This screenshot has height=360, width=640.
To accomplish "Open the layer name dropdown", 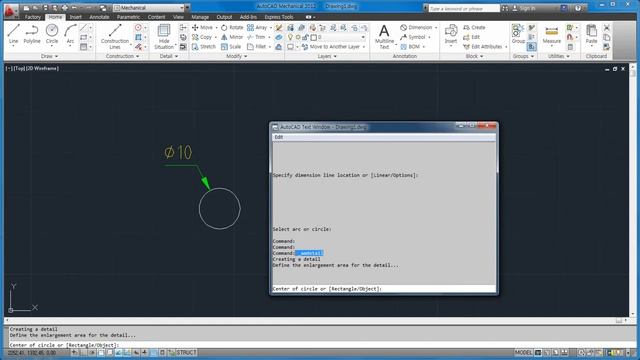I will 338,37.
